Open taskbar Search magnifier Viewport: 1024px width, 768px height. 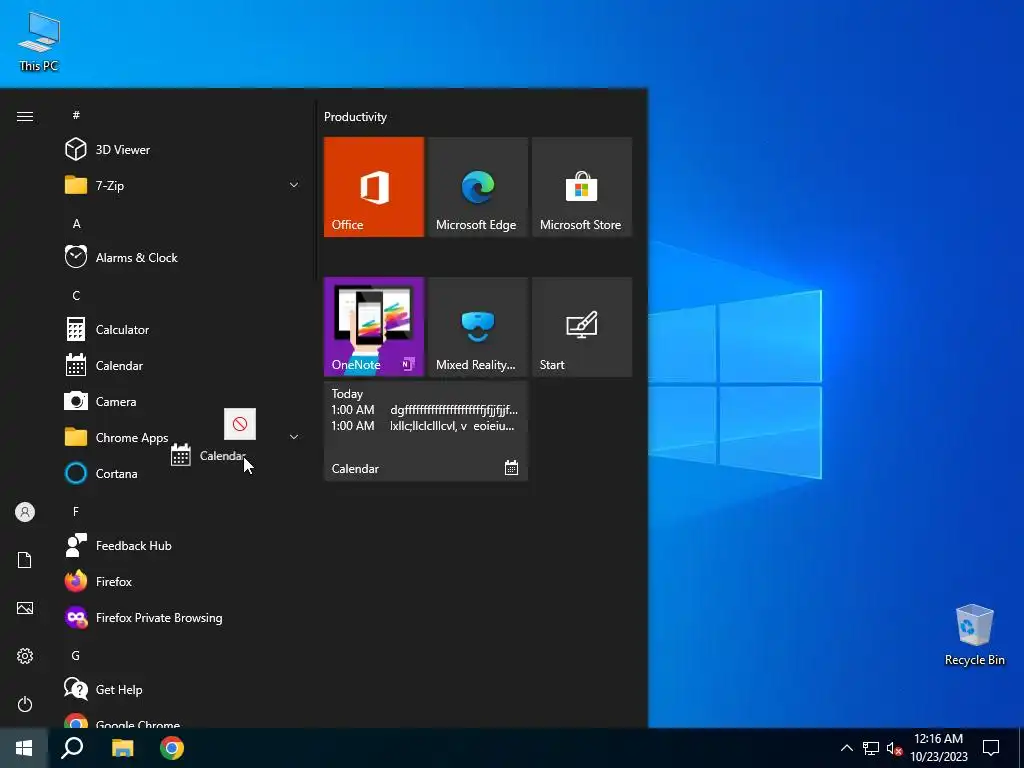coord(72,748)
